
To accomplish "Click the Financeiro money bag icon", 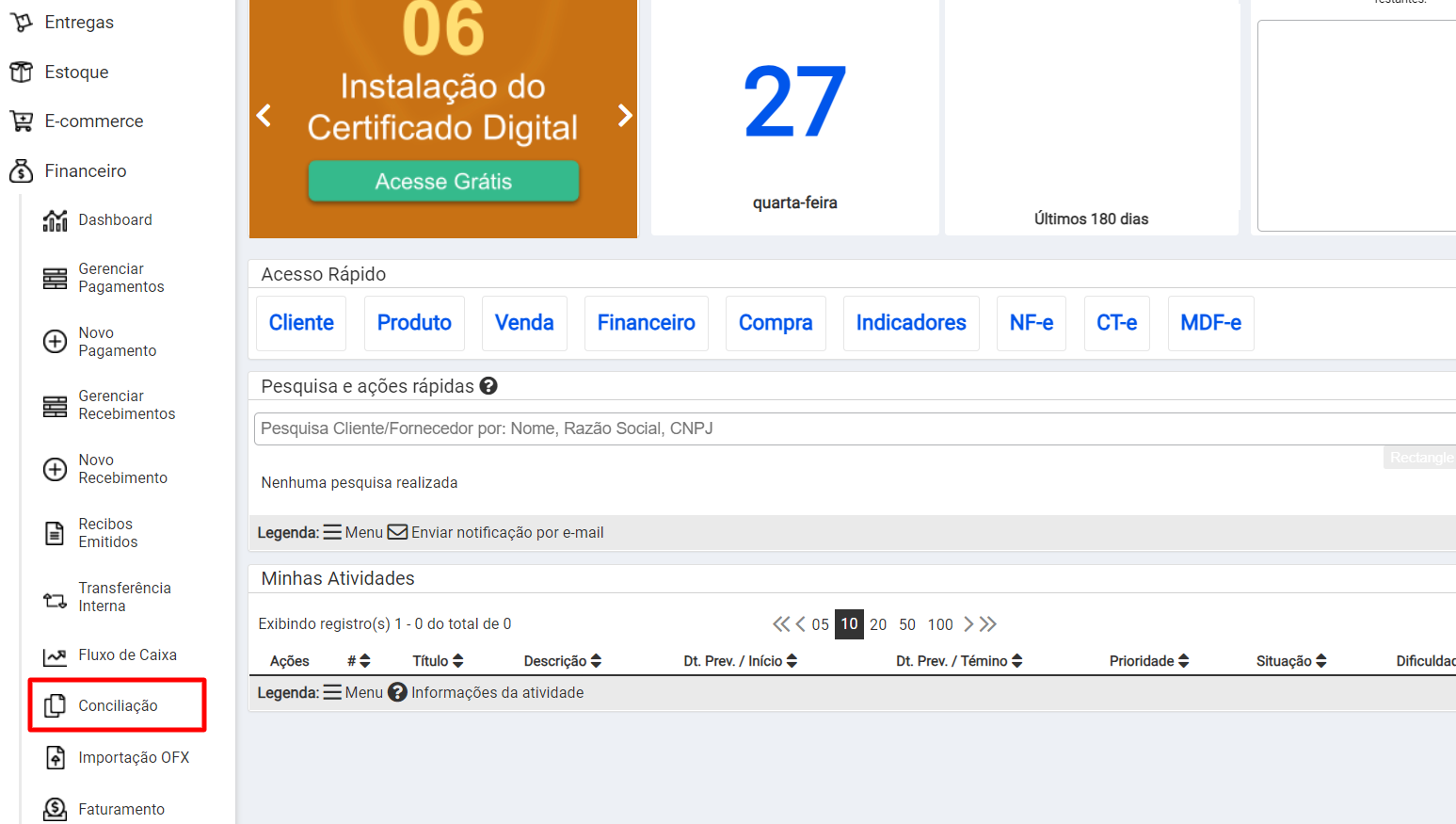I will (21, 170).
